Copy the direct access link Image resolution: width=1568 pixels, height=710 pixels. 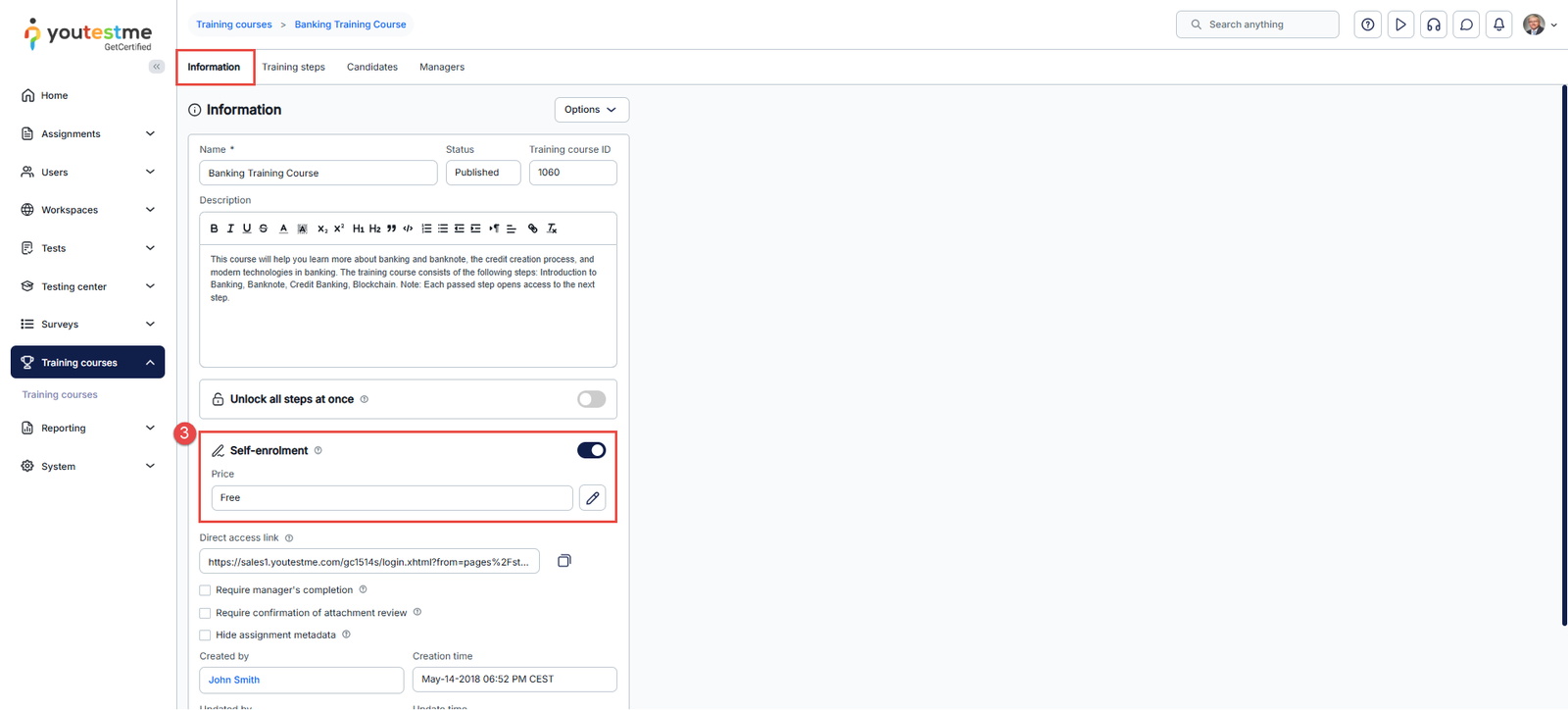point(564,561)
